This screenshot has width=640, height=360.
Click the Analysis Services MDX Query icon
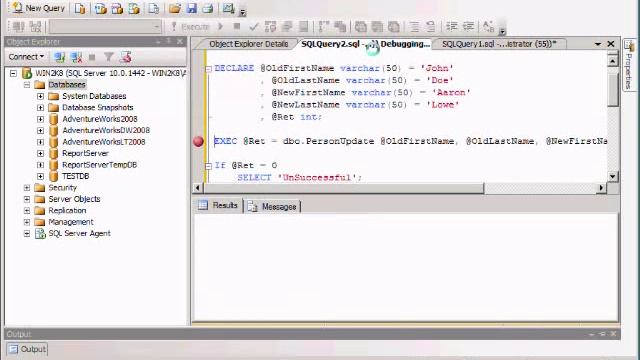click(100, 8)
